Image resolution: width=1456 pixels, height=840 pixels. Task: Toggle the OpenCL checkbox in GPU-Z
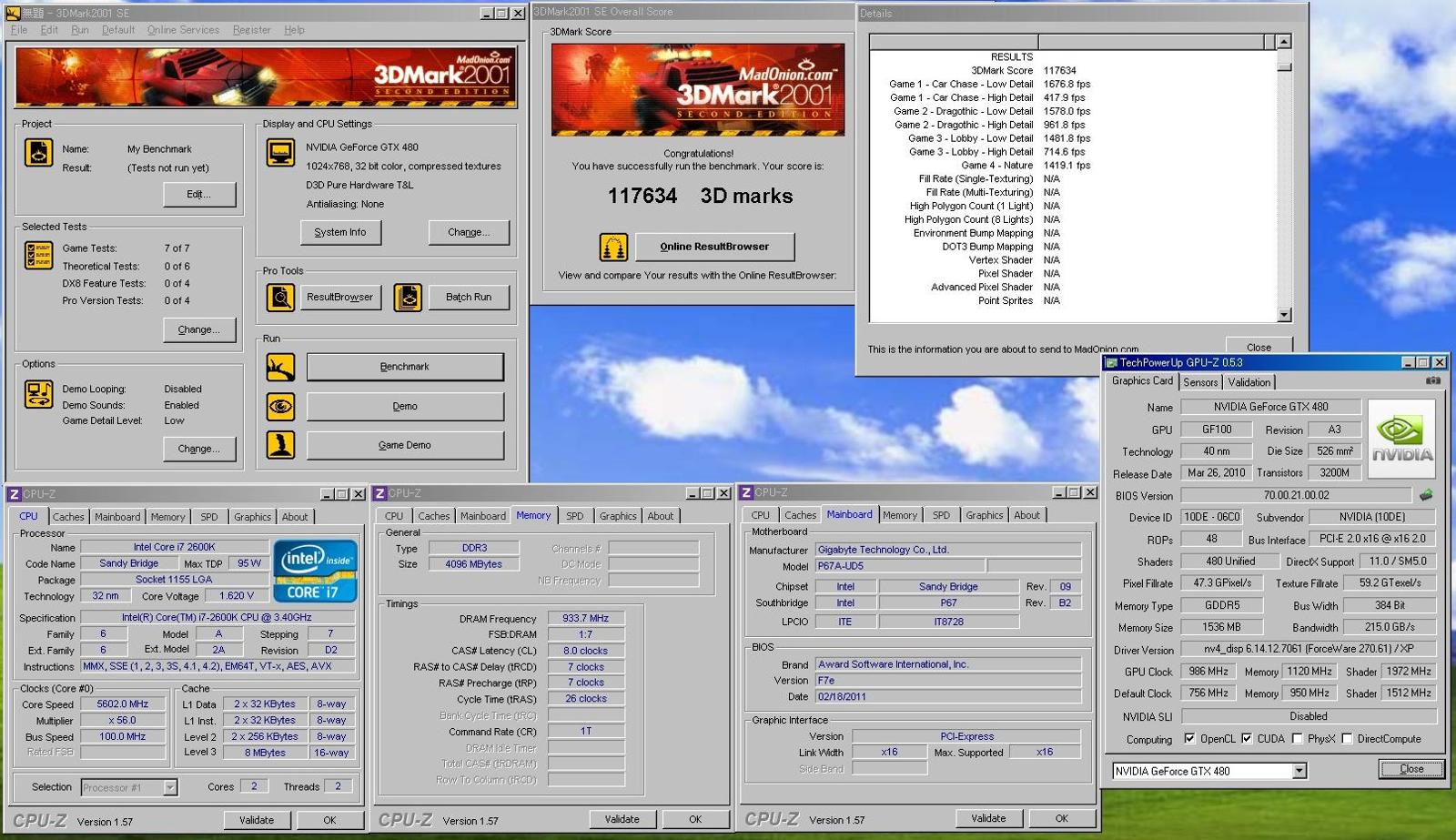click(x=1189, y=738)
